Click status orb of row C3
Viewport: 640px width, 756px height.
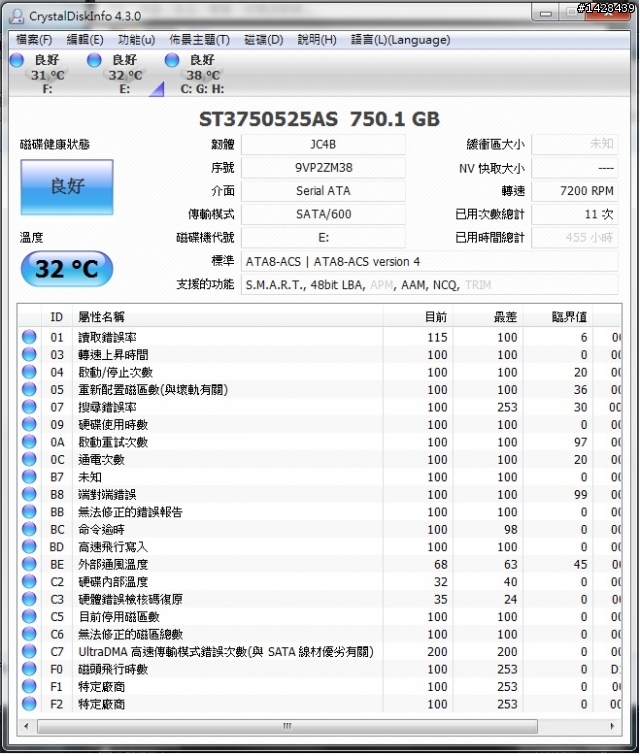(x=29, y=599)
